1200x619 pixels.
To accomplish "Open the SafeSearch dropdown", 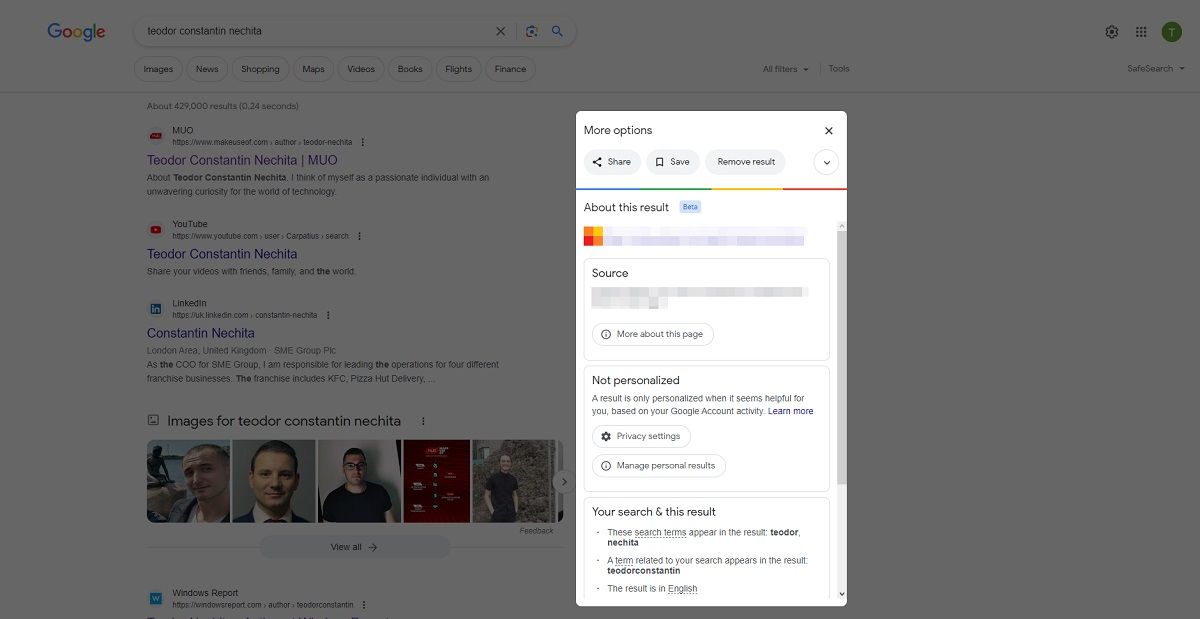I will (1155, 69).
